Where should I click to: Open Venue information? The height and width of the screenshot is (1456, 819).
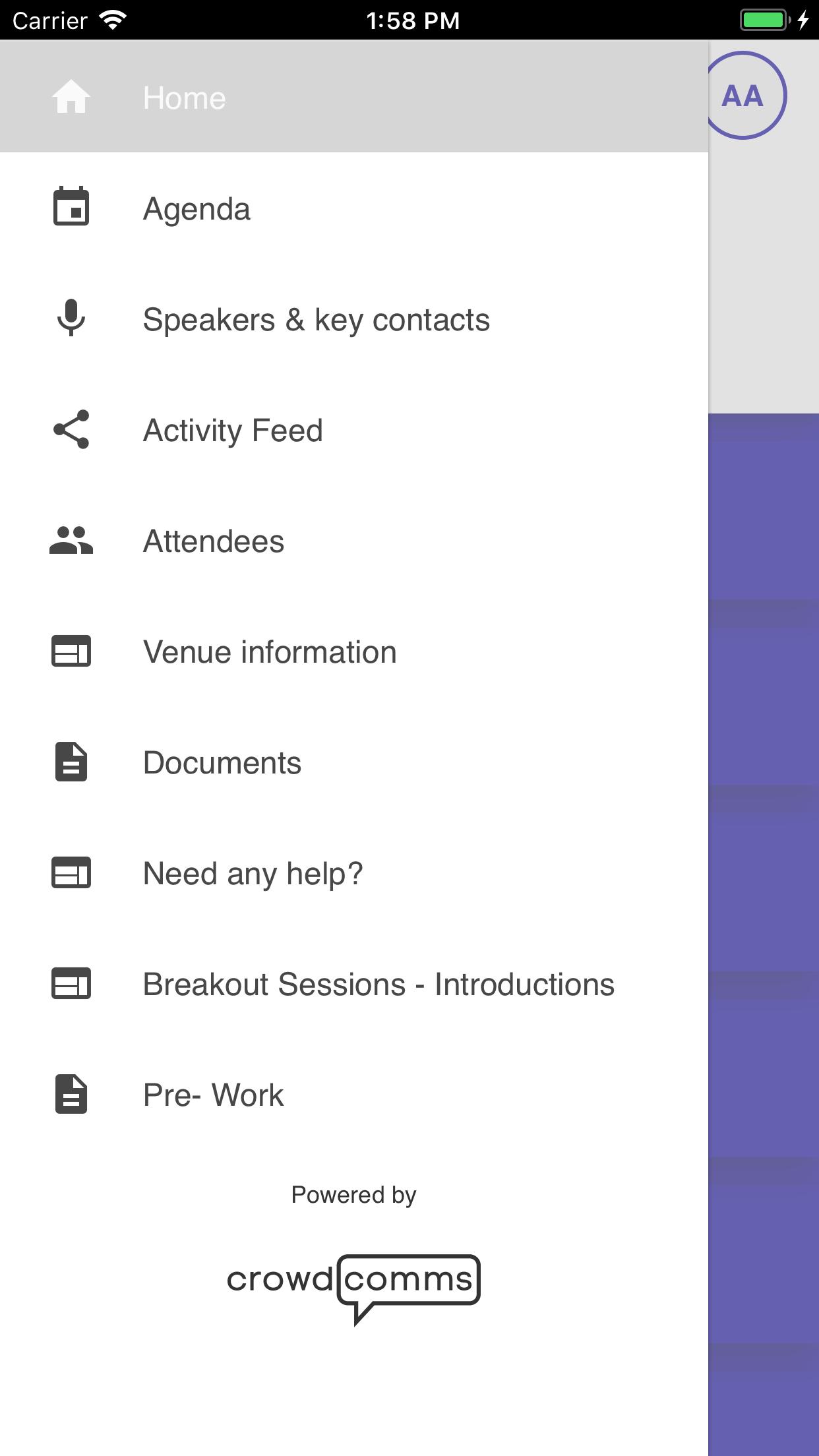coord(270,653)
